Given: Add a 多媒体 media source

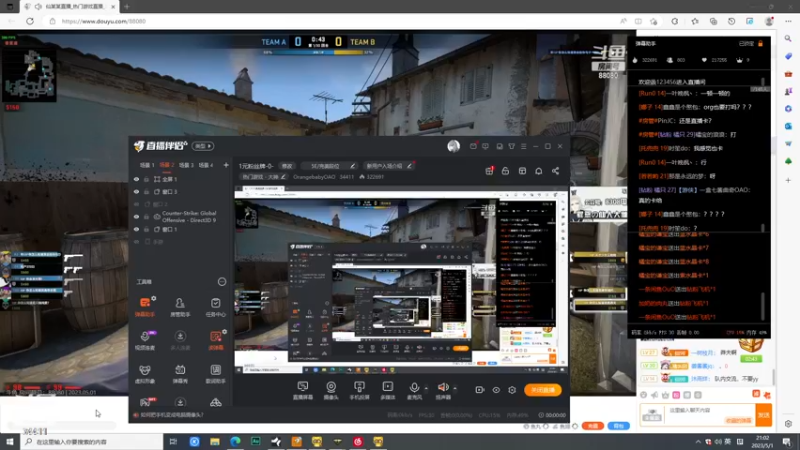Looking at the screenshot, I should click(x=388, y=390).
